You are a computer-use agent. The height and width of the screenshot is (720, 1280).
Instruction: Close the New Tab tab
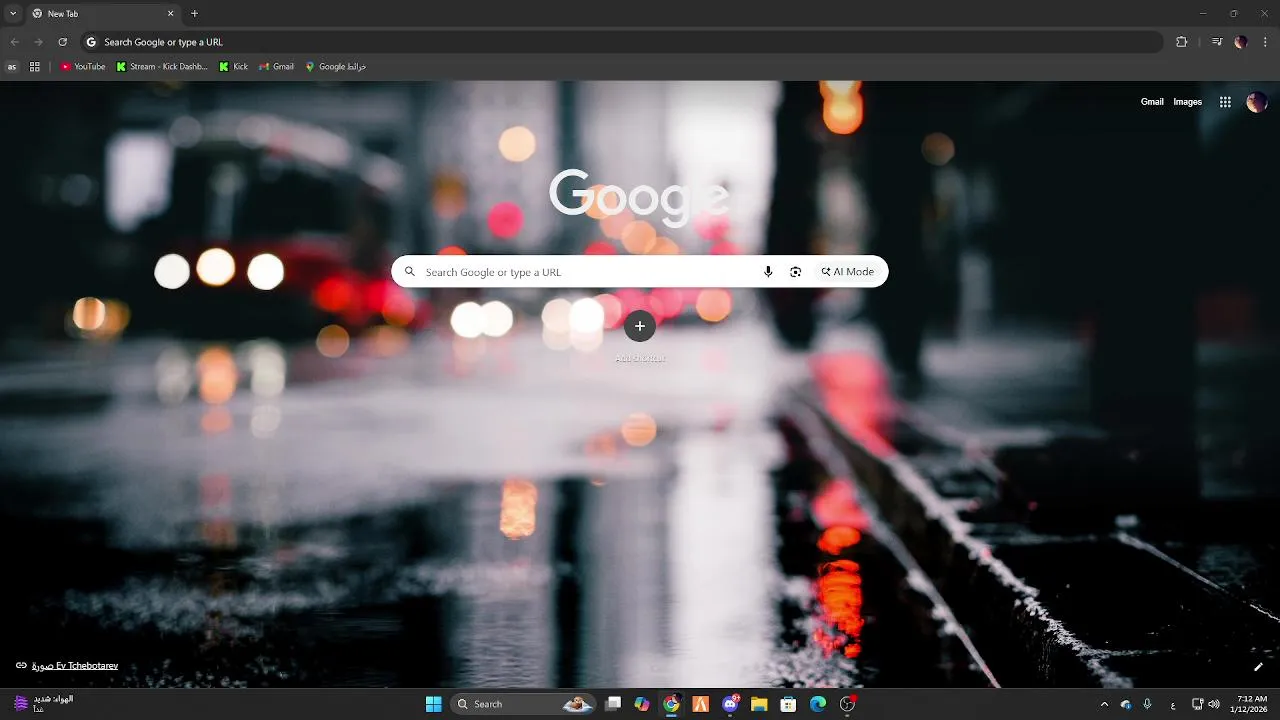[x=170, y=14]
